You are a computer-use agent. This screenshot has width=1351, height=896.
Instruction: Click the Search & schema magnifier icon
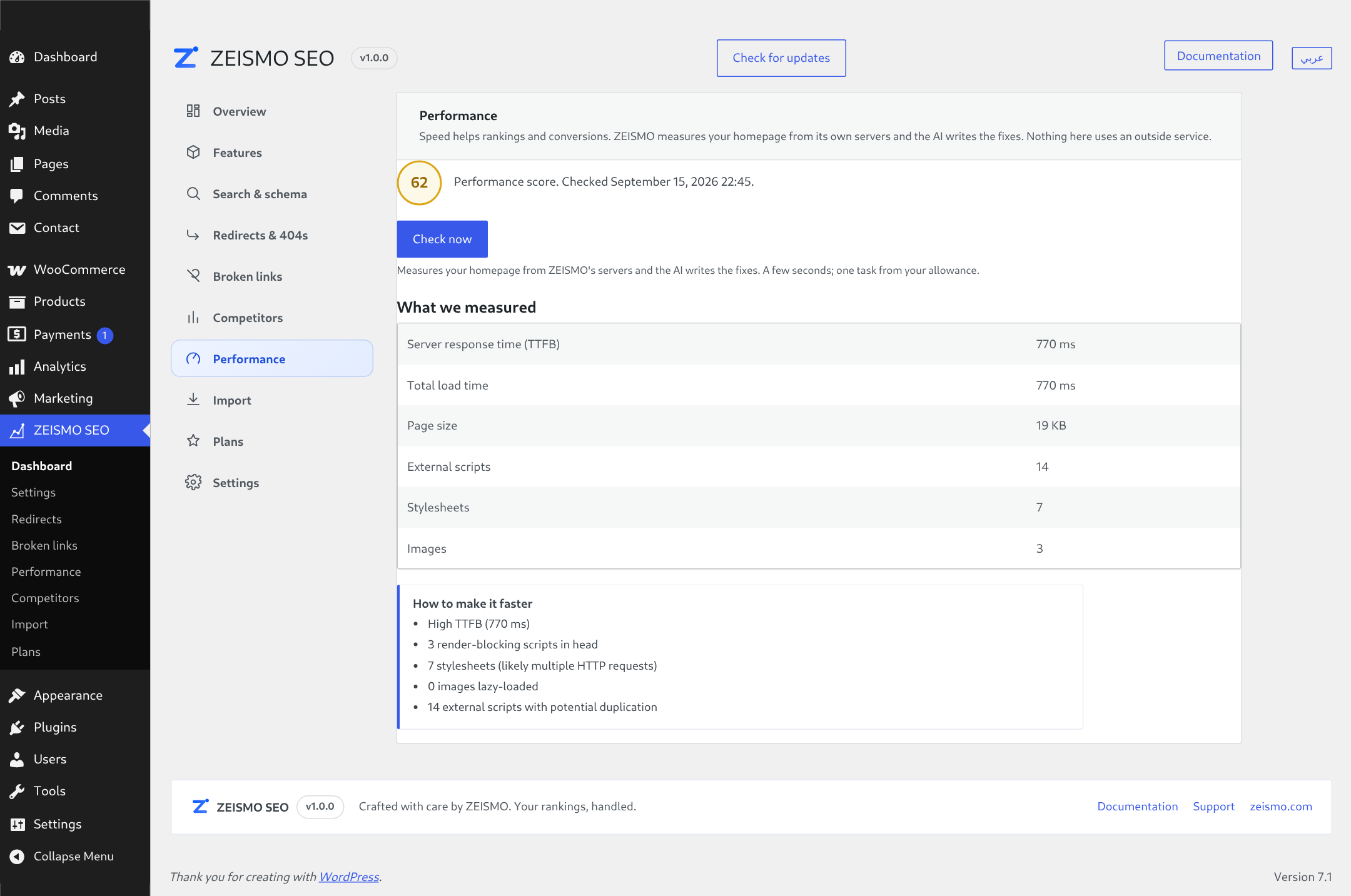193,193
